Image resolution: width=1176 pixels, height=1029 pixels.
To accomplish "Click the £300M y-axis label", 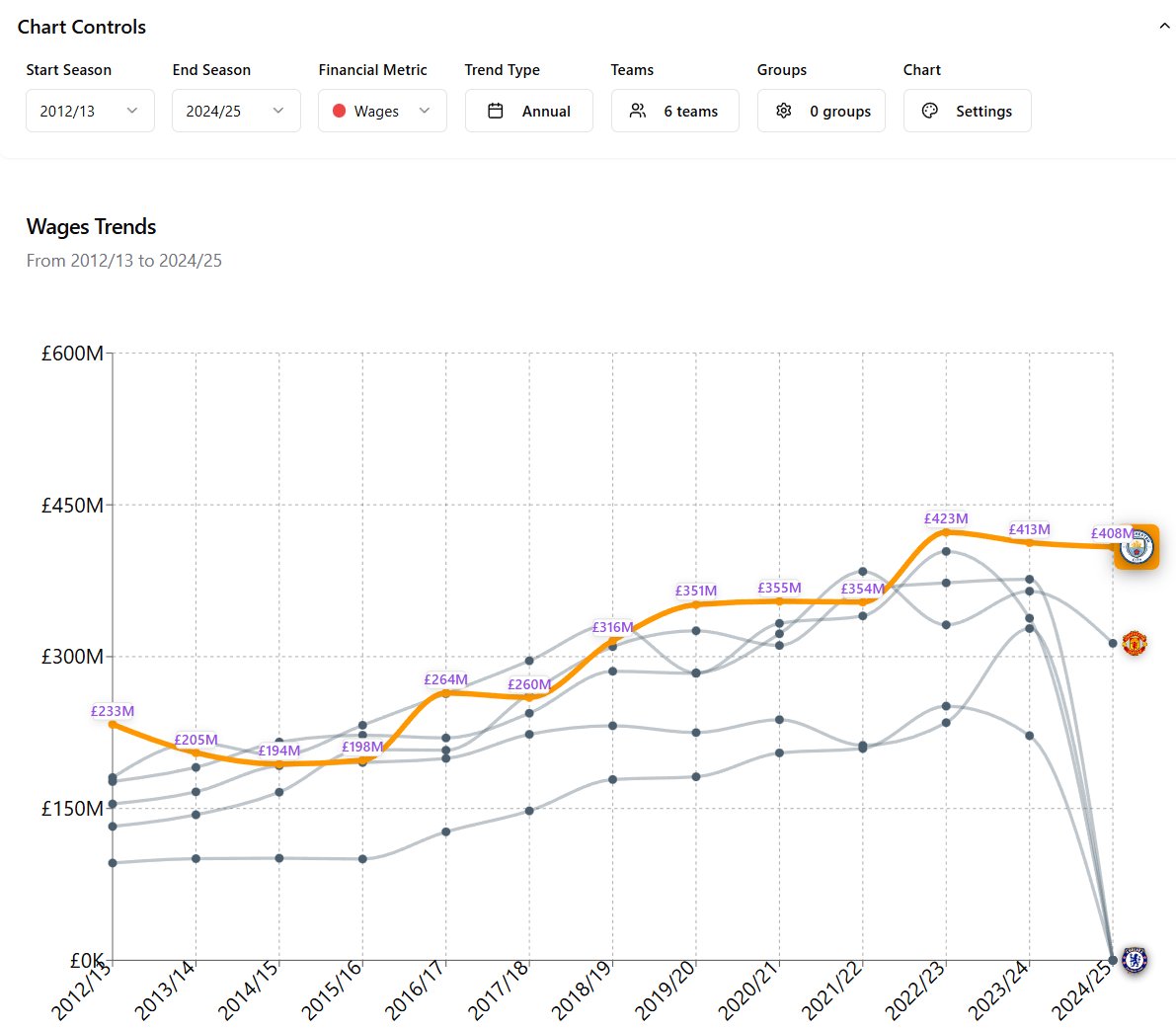I will pyautogui.click(x=72, y=657).
